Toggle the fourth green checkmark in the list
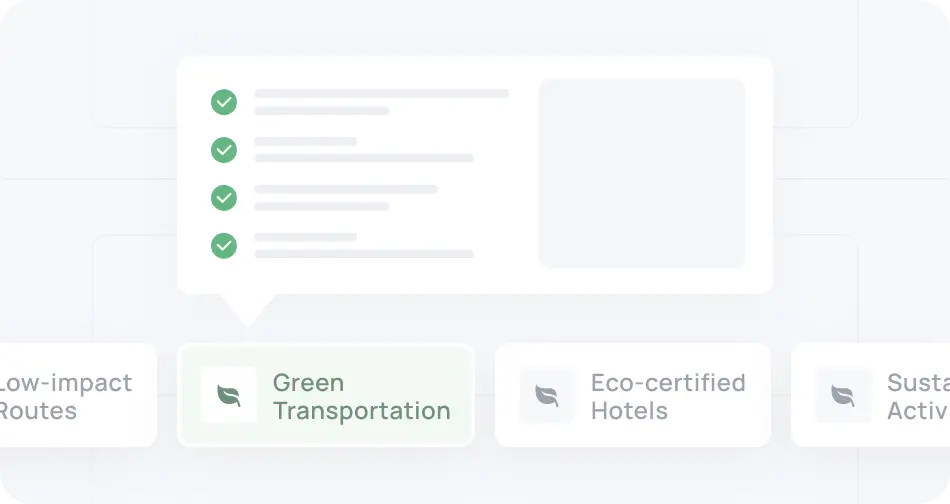Screen dimensions: 950x504 [x=224, y=245]
